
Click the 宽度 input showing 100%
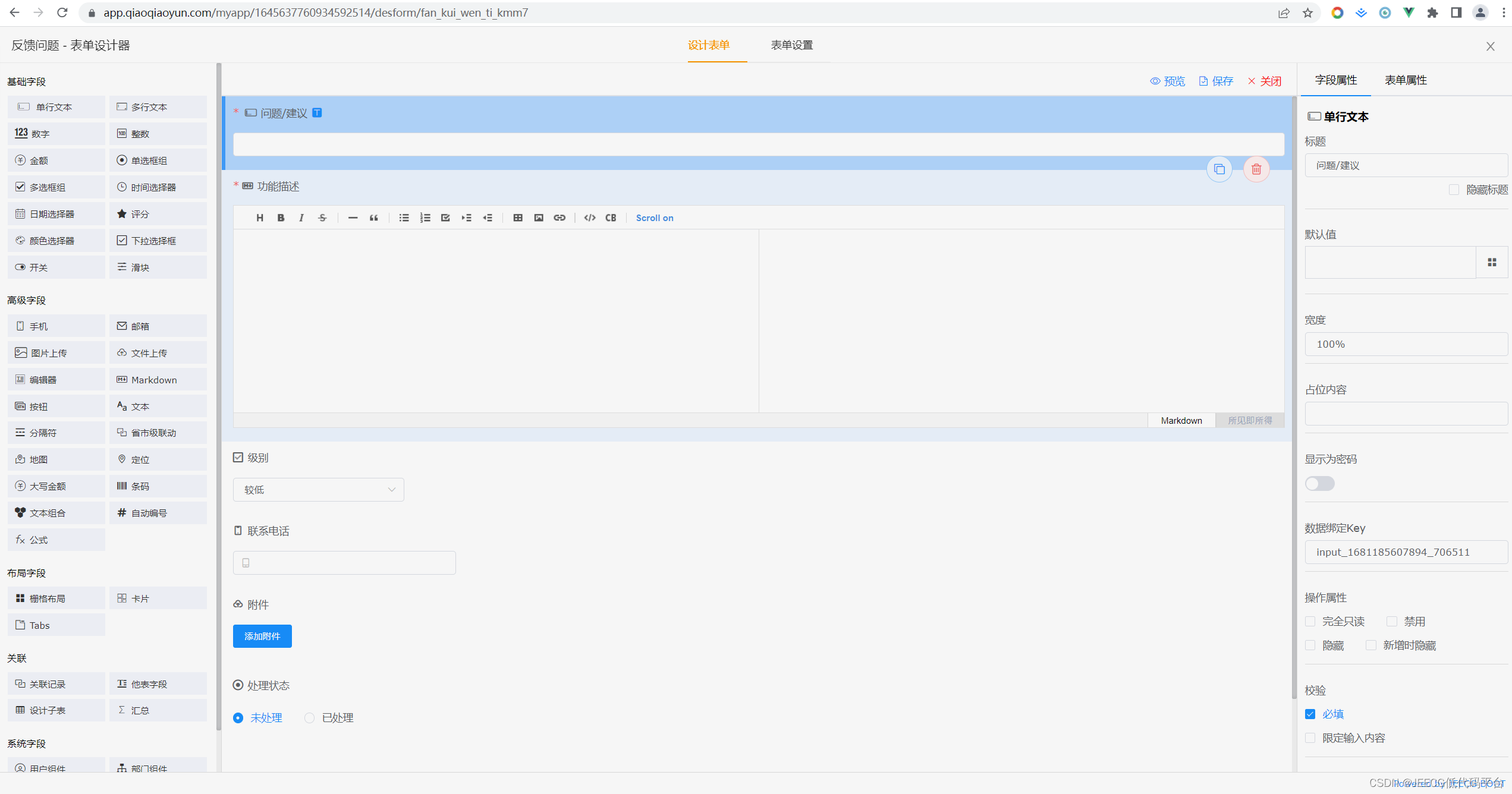[1406, 344]
